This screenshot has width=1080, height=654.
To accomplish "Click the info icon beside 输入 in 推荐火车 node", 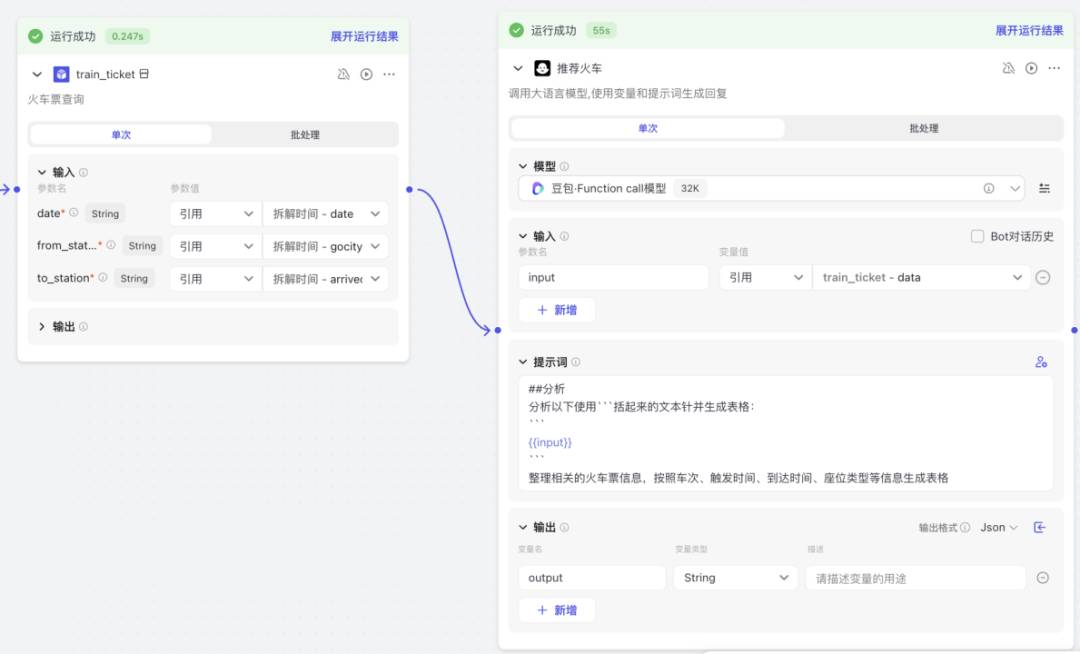I will (x=564, y=236).
